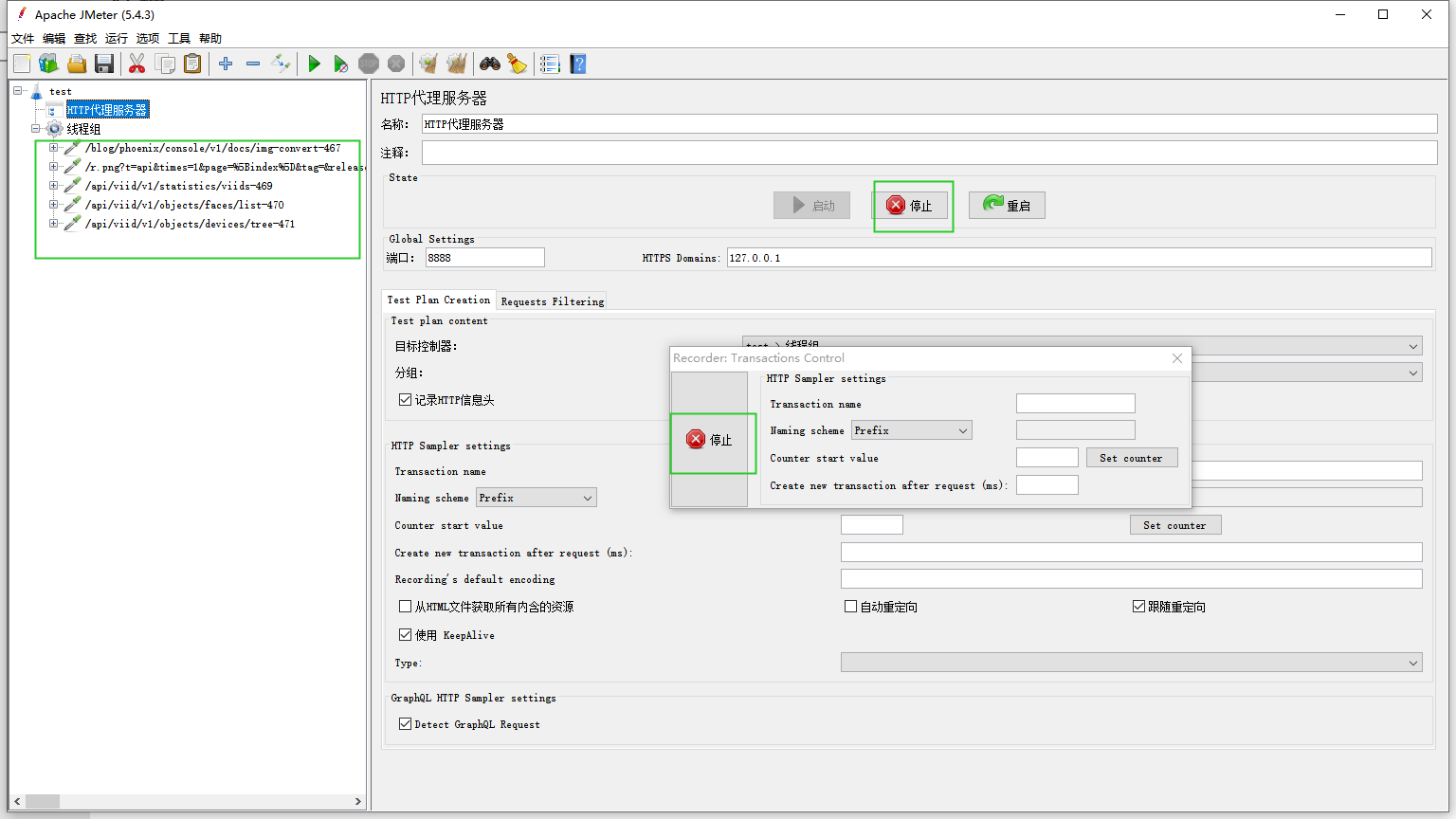This screenshot has width=1456, height=819.
Task: Paste element with clipboard icon
Action: click(x=192, y=64)
